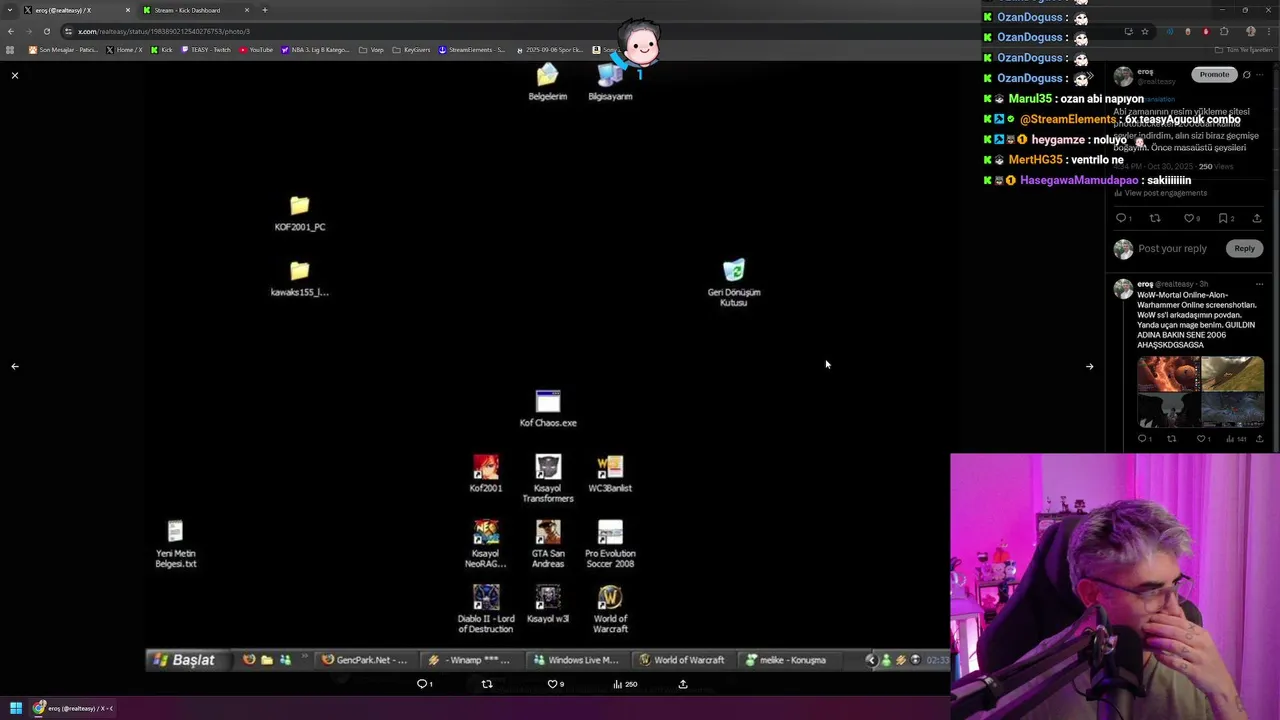This screenshot has height=720, width=1280.
Task: Open the top-left screenshot thumbnail in the reply
Action: 1168,373
